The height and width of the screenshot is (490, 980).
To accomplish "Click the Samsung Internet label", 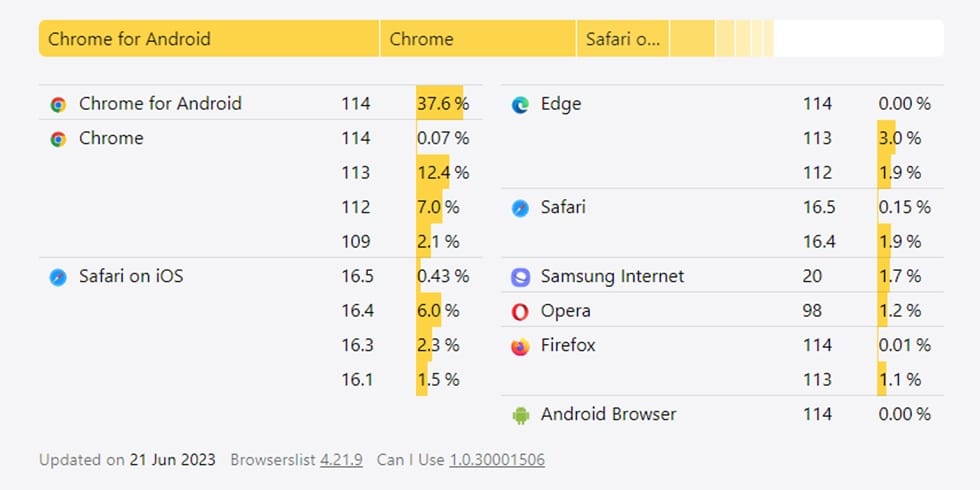I will pyautogui.click(x=612, y=276).
